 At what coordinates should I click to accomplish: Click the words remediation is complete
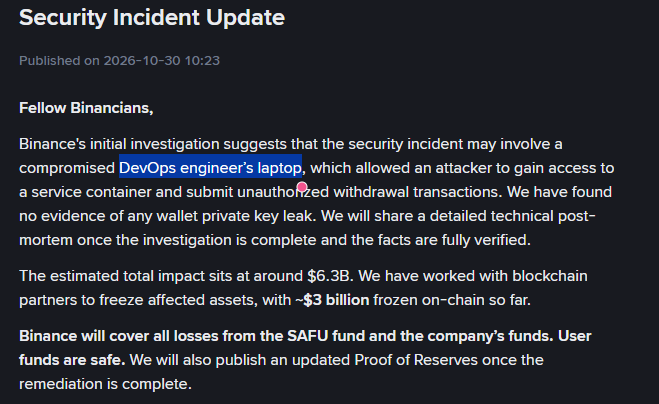pos(105,384)
